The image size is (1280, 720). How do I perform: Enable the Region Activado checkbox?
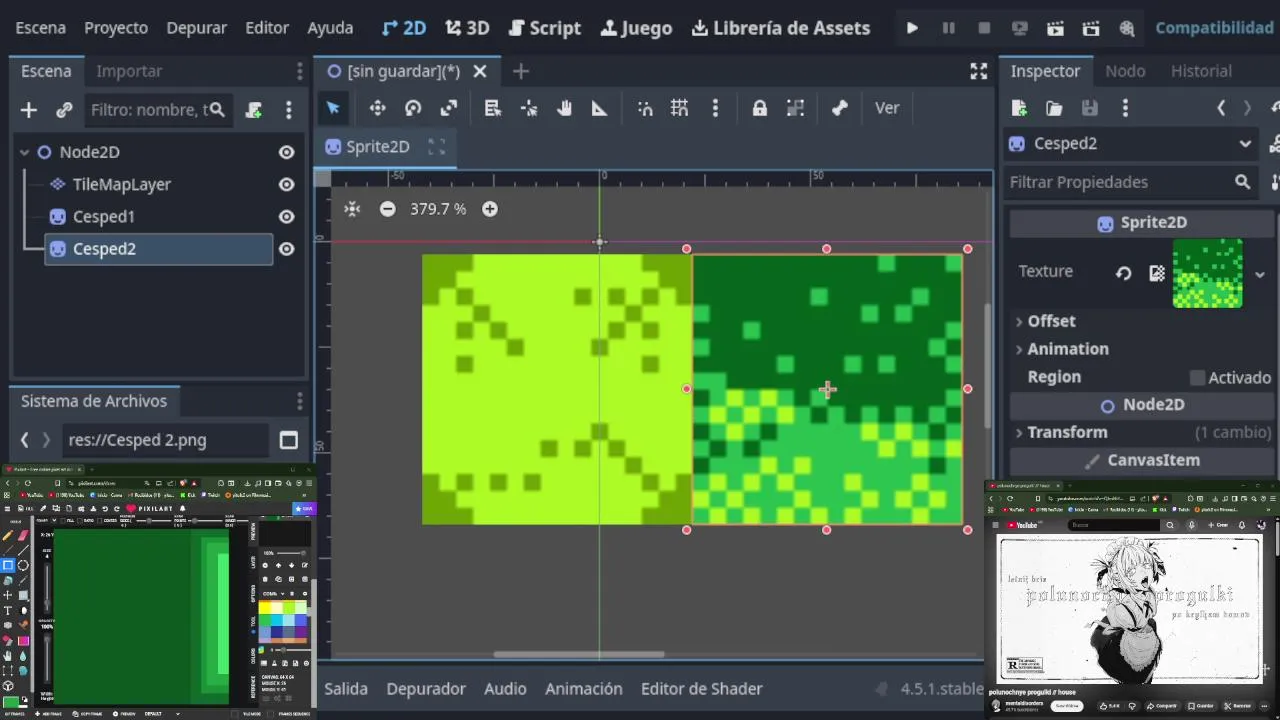tap(1197, 377)
